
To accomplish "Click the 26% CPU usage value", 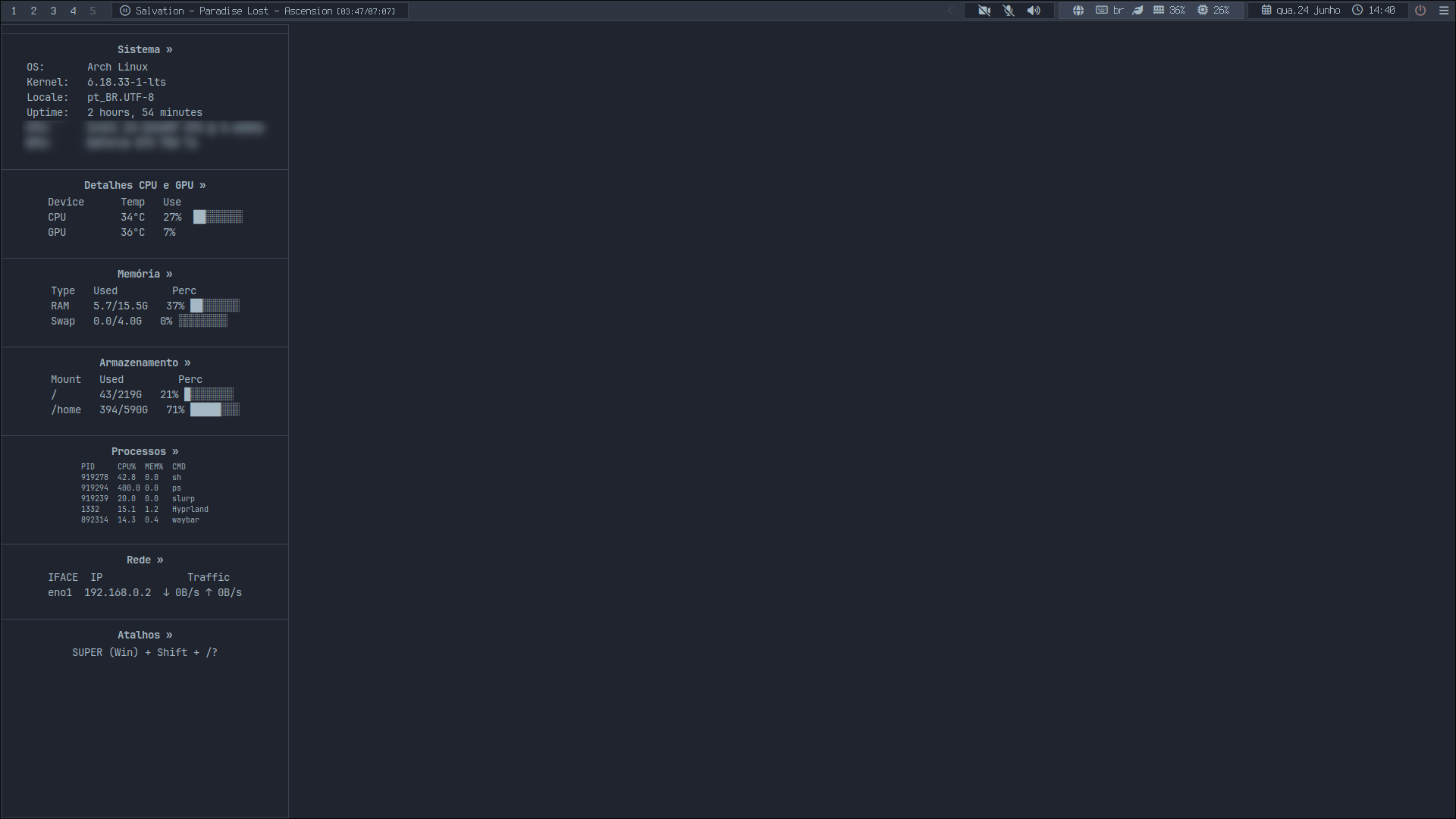I will pos(1221,11).
